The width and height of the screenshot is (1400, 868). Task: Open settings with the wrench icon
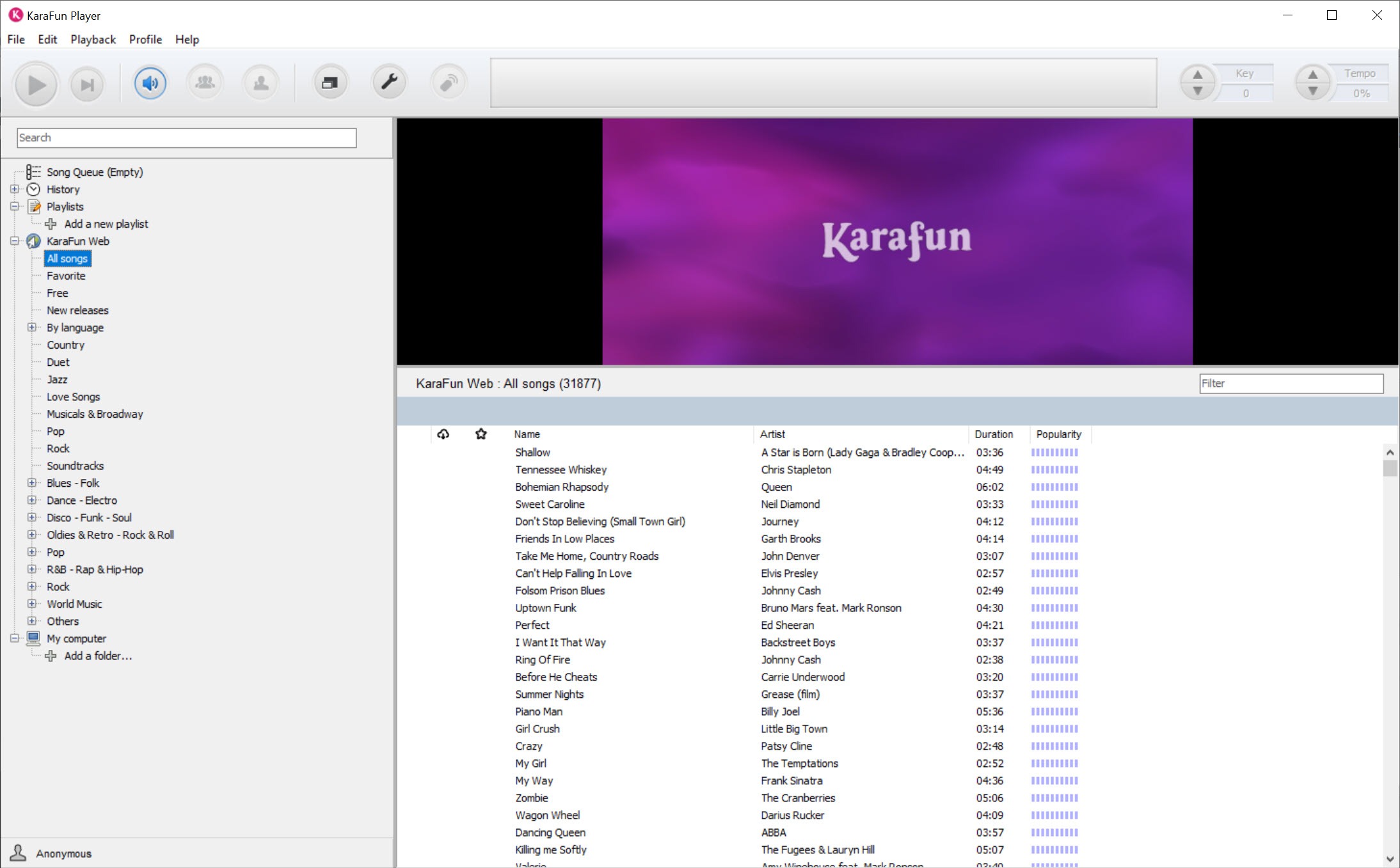tap(388, 83)
